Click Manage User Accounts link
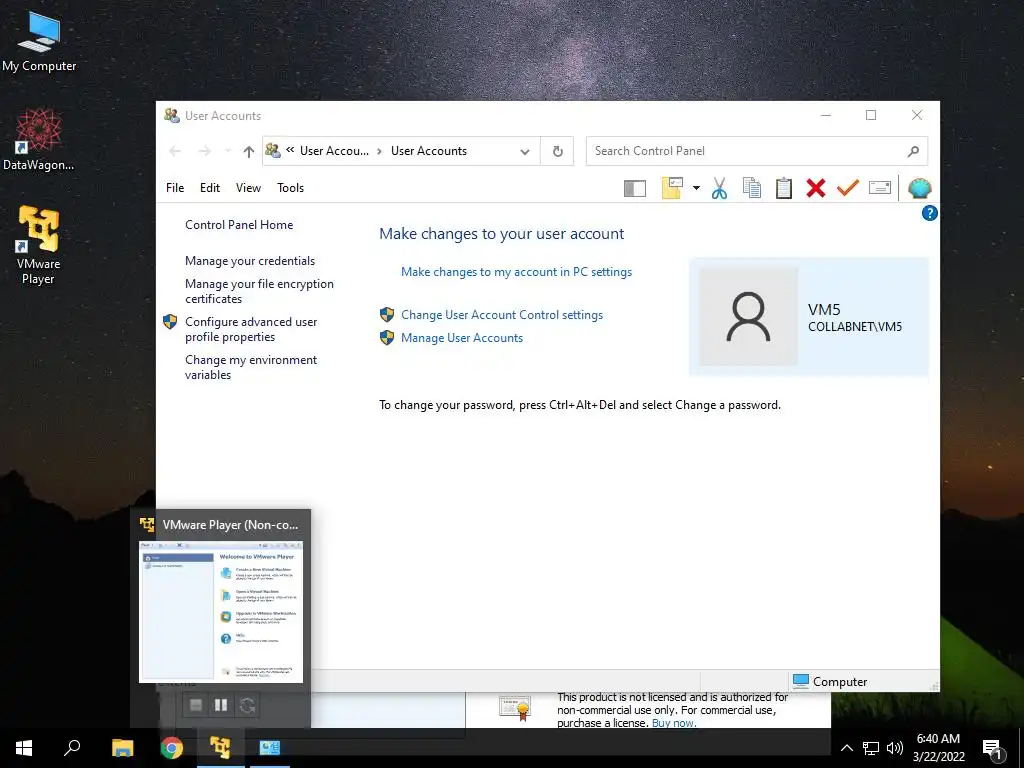The height and width of the screenshot is (768, 1024). 462,338
